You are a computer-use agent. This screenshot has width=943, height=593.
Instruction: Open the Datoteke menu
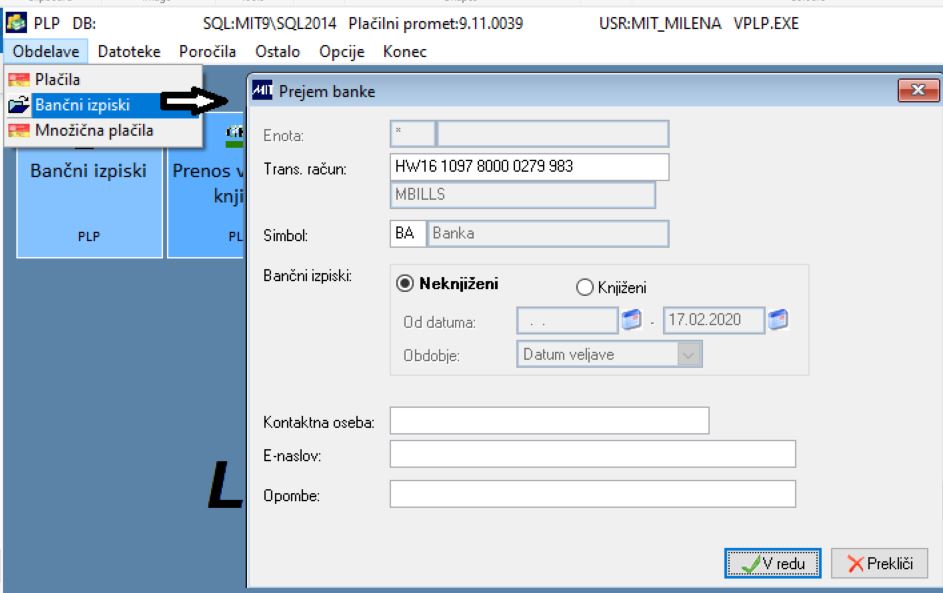(129, 52)
